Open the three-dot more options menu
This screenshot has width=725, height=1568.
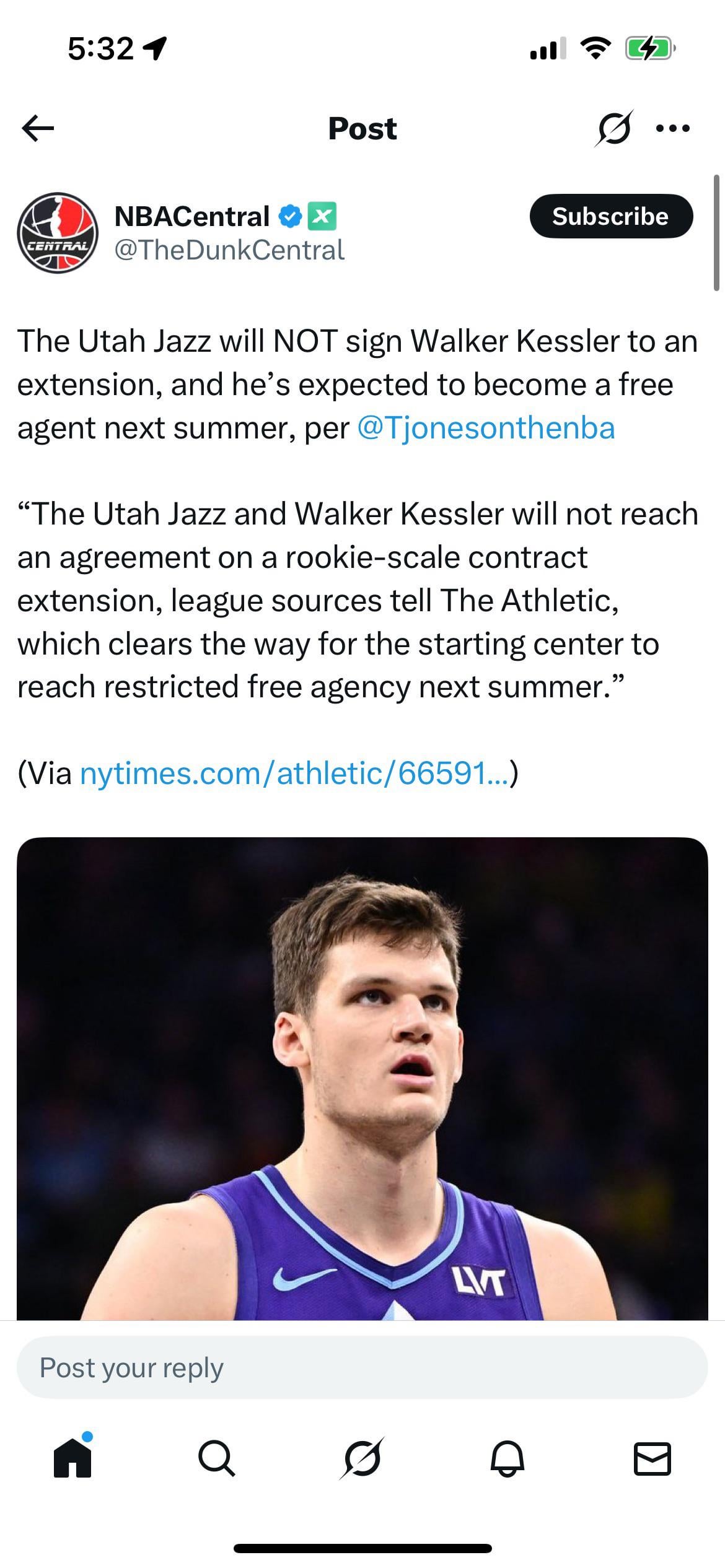672,128
